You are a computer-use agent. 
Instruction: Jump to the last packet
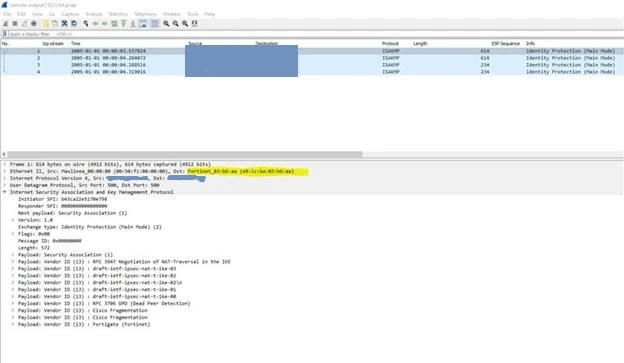coord(133,24)
